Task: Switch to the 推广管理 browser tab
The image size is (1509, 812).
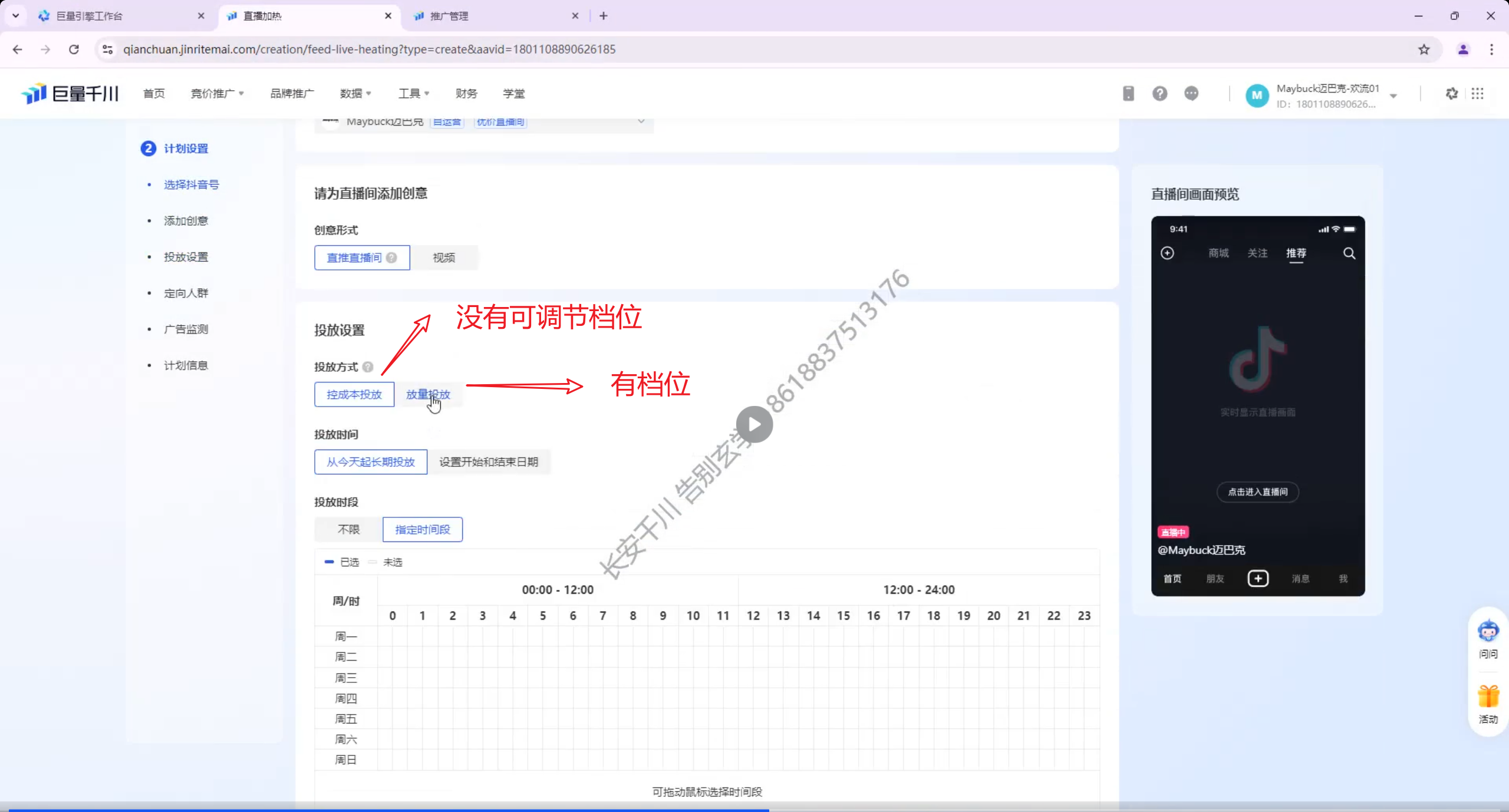Action: click(449, 16)
